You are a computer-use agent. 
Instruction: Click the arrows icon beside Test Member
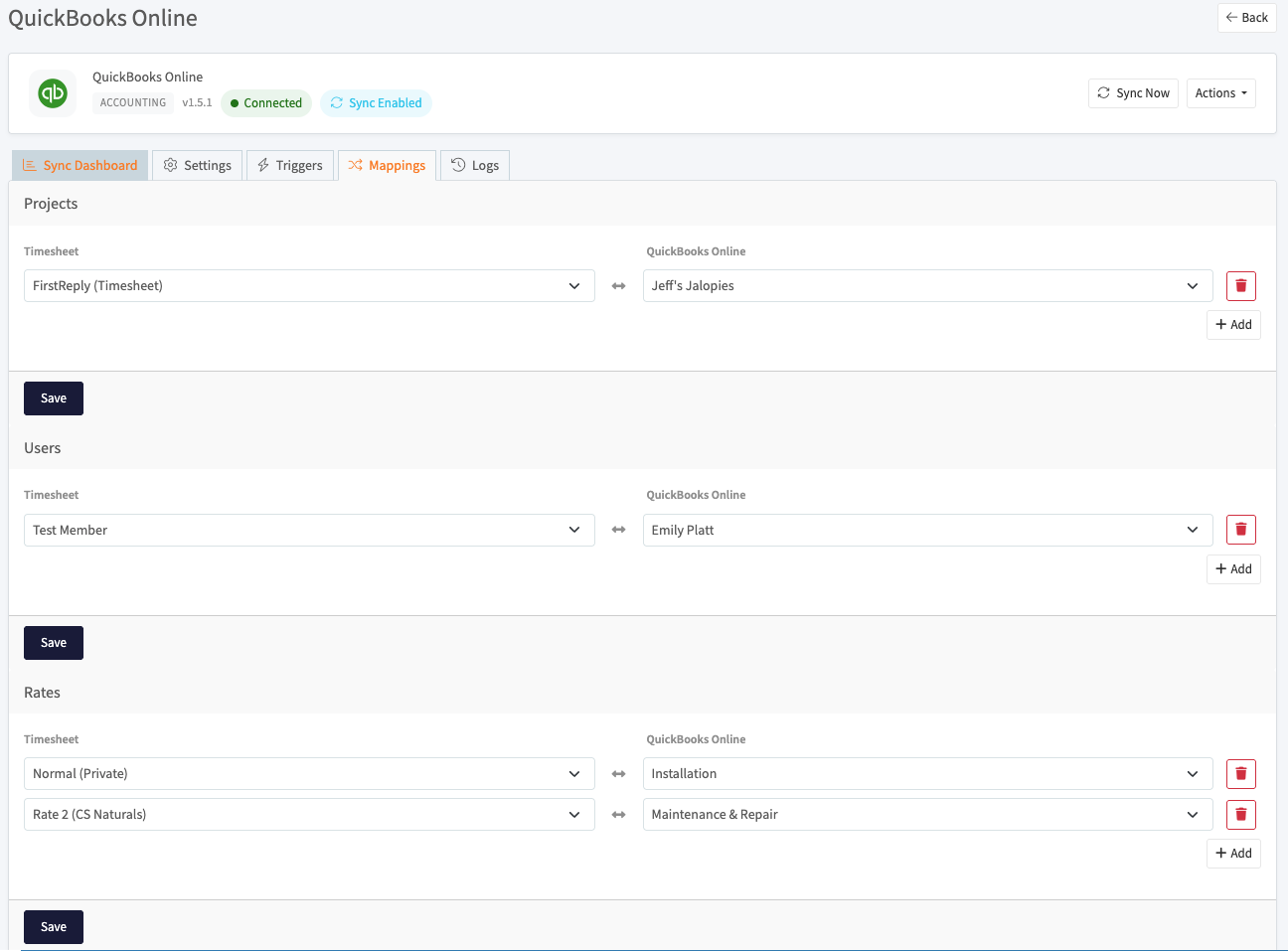(x=618, y=530)
